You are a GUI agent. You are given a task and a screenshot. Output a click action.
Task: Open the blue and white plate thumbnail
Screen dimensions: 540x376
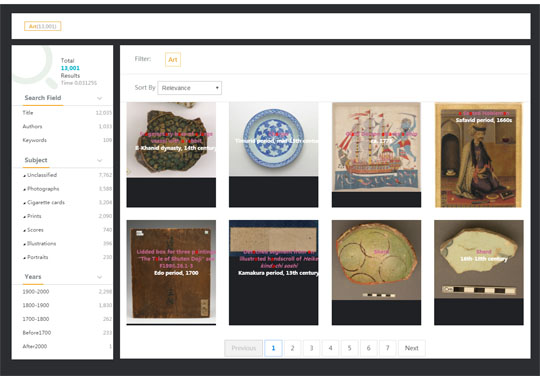click(x=273, y=155)
